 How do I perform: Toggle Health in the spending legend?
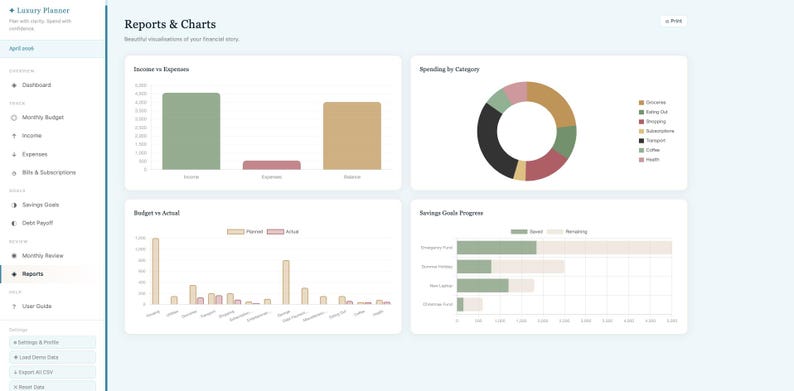pyautogui.click(x=649, y=160)
